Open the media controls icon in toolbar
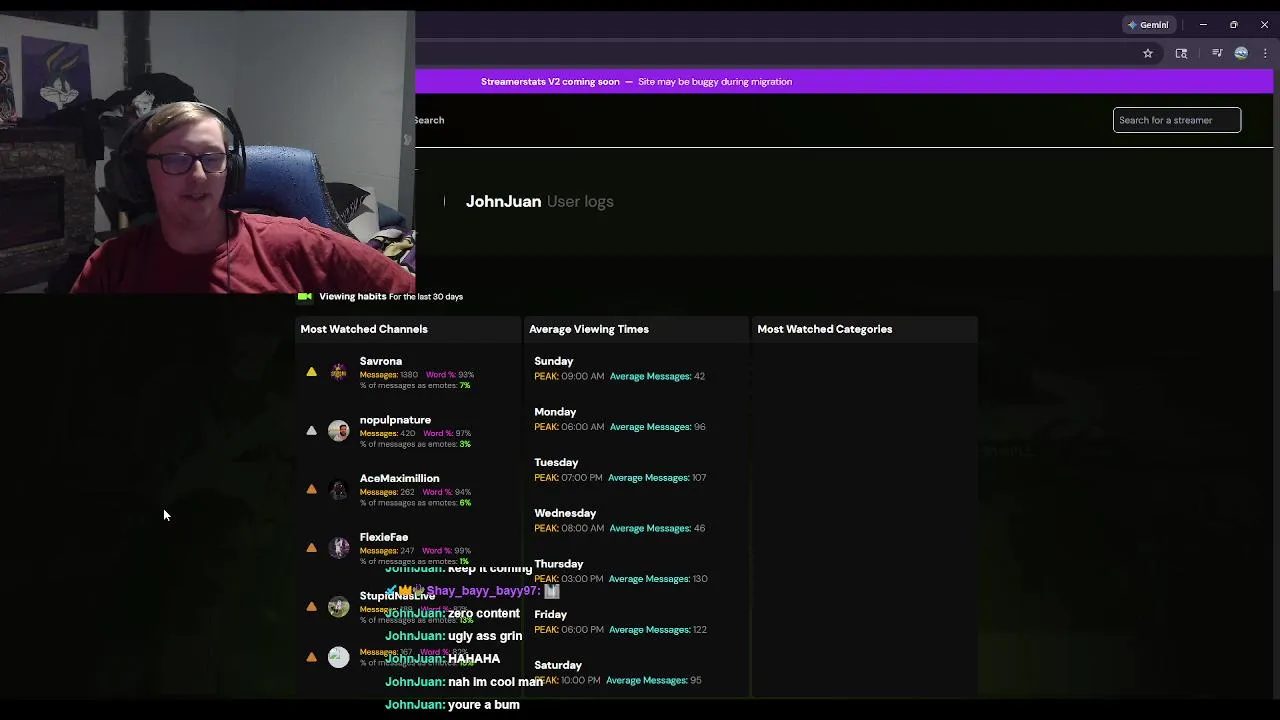The width and height of the screenshot is (1280, 720). (1217, 53)
